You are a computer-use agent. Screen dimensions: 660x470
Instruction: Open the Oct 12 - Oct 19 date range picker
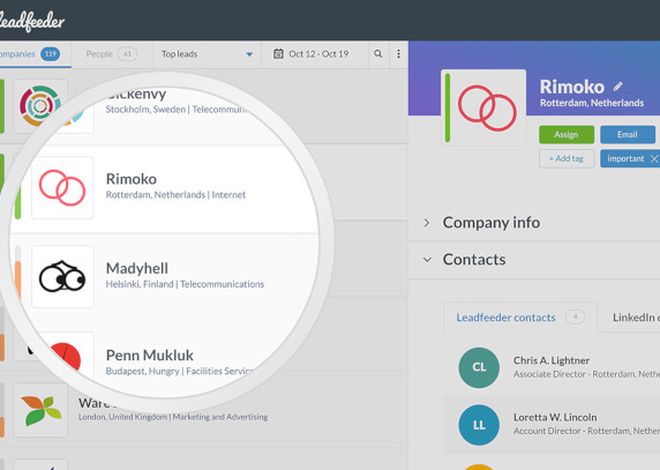[315, 54]
